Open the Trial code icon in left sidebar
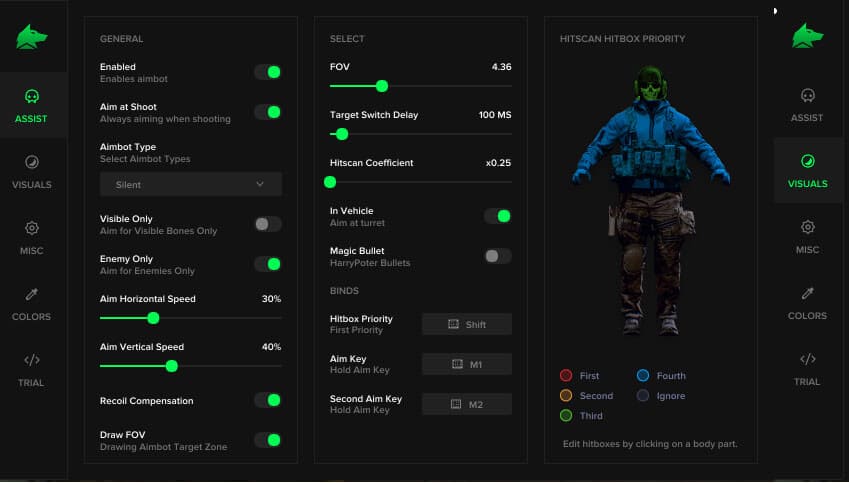Image resolution: width=849 pixels, height=483 pixels. click(32, 360)
